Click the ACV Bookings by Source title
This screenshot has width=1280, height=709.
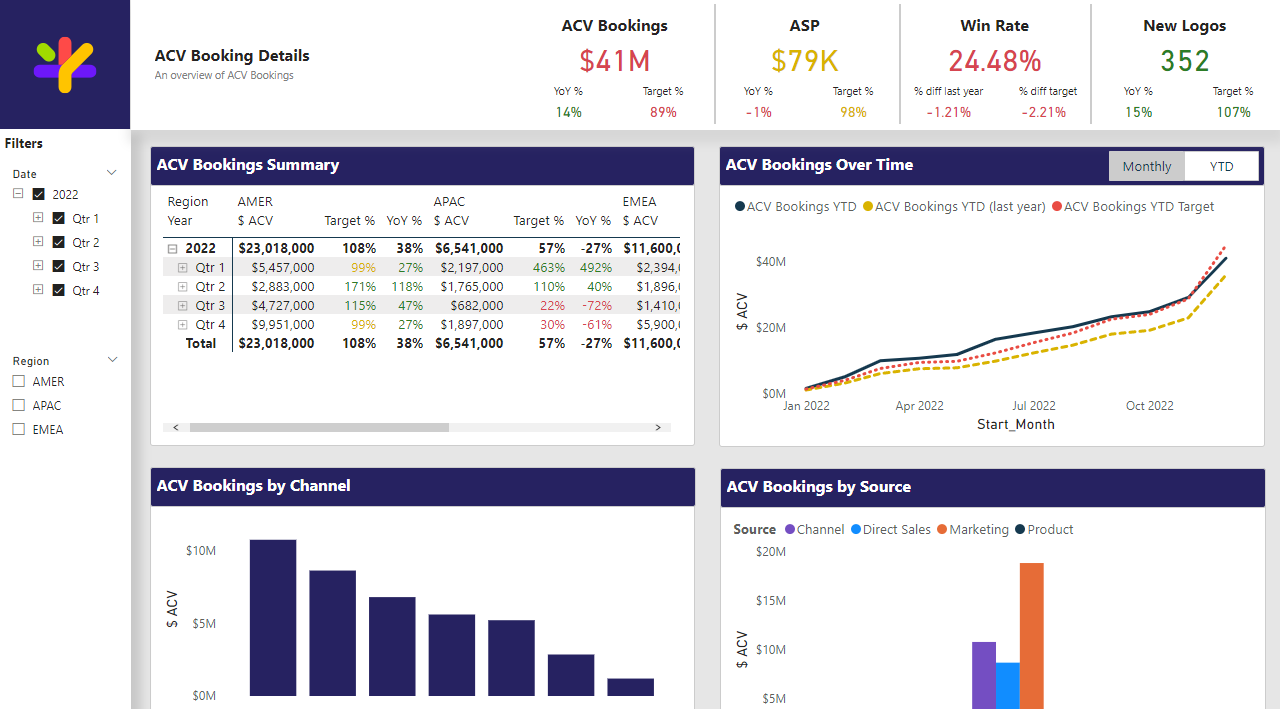coord(819,487)
